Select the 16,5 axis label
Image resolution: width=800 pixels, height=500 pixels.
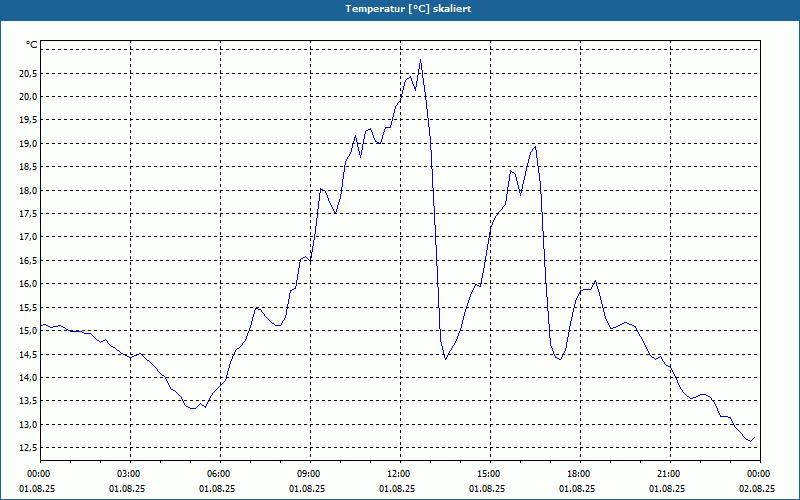pyautogui.click(x=28, y=261)
